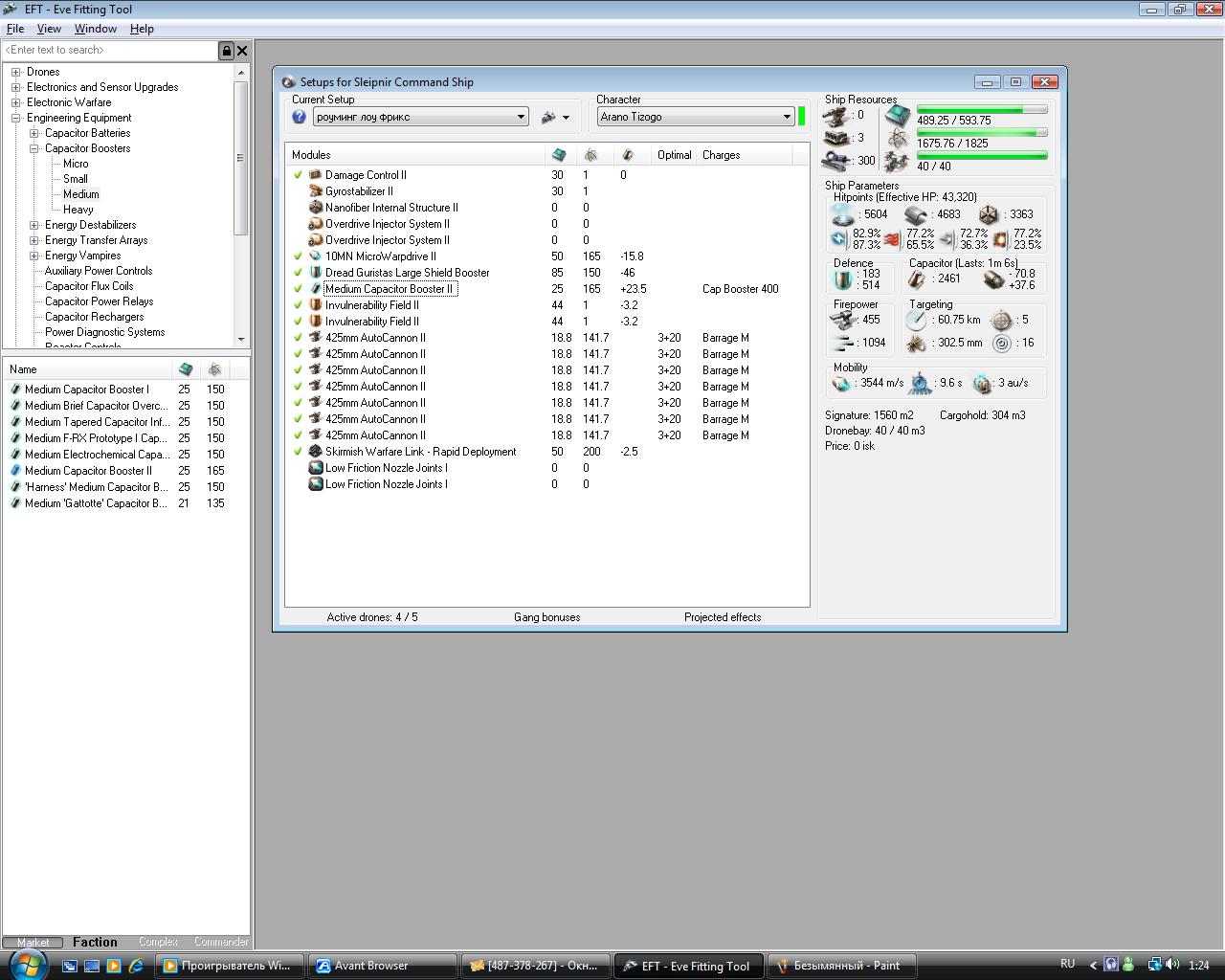Expand the Capacitor Batteries node
The width and height of the screenshot is (1225, 980).
(33, 133)
